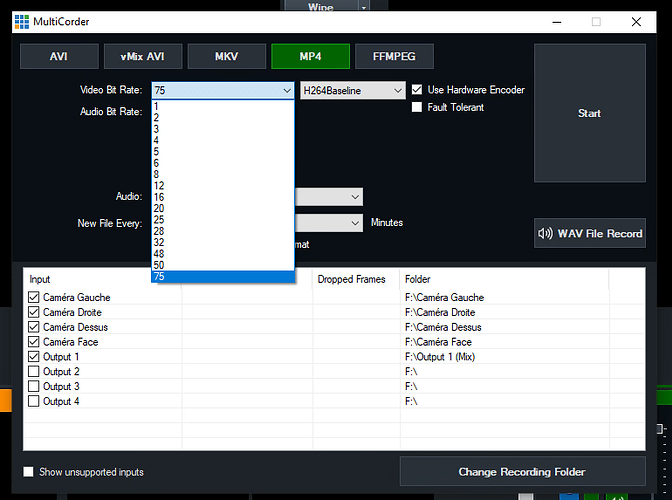Choose bit rate 12 from the list
Viewport: 672px width, 500px height.
223,186
